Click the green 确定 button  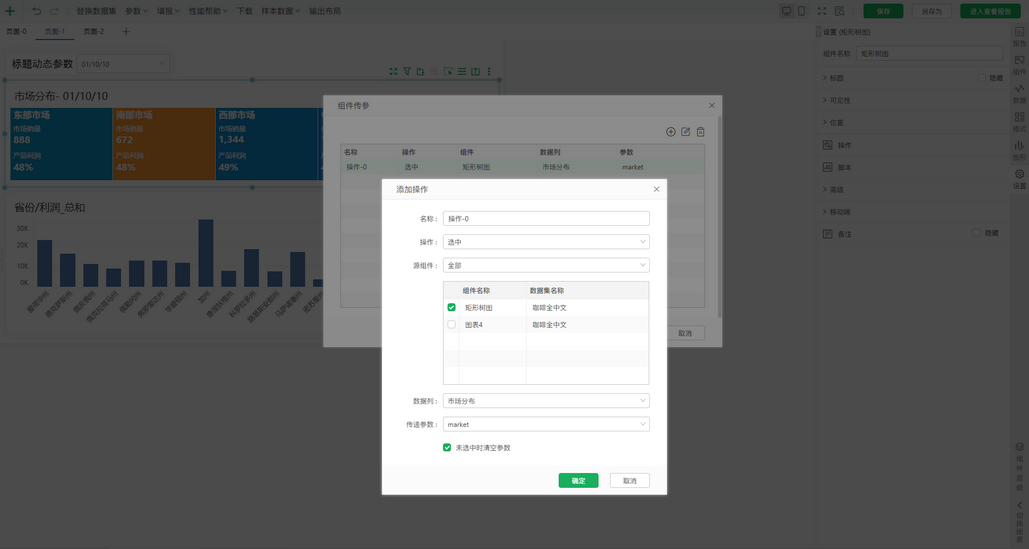tap(578, 481)
